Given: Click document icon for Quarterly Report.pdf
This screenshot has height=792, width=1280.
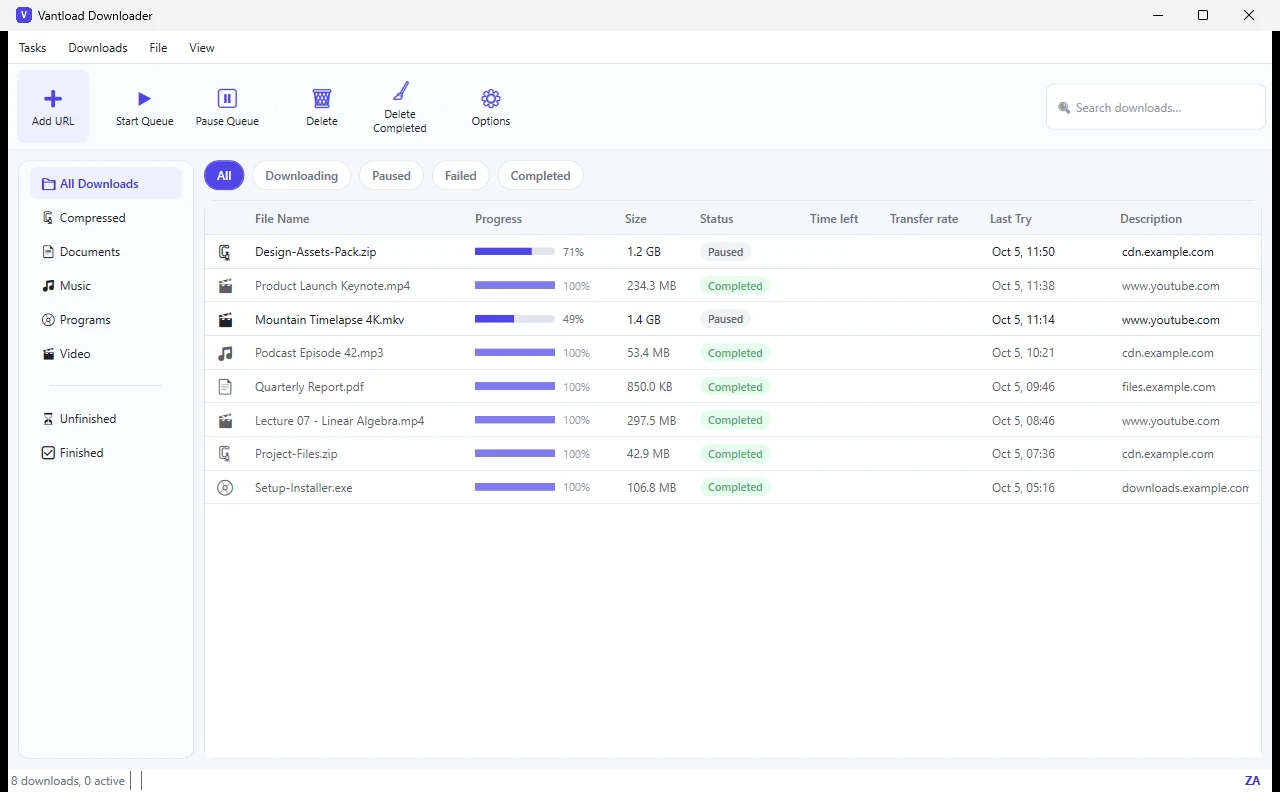Looking at the screenshot, I should (x=225, y=387).
